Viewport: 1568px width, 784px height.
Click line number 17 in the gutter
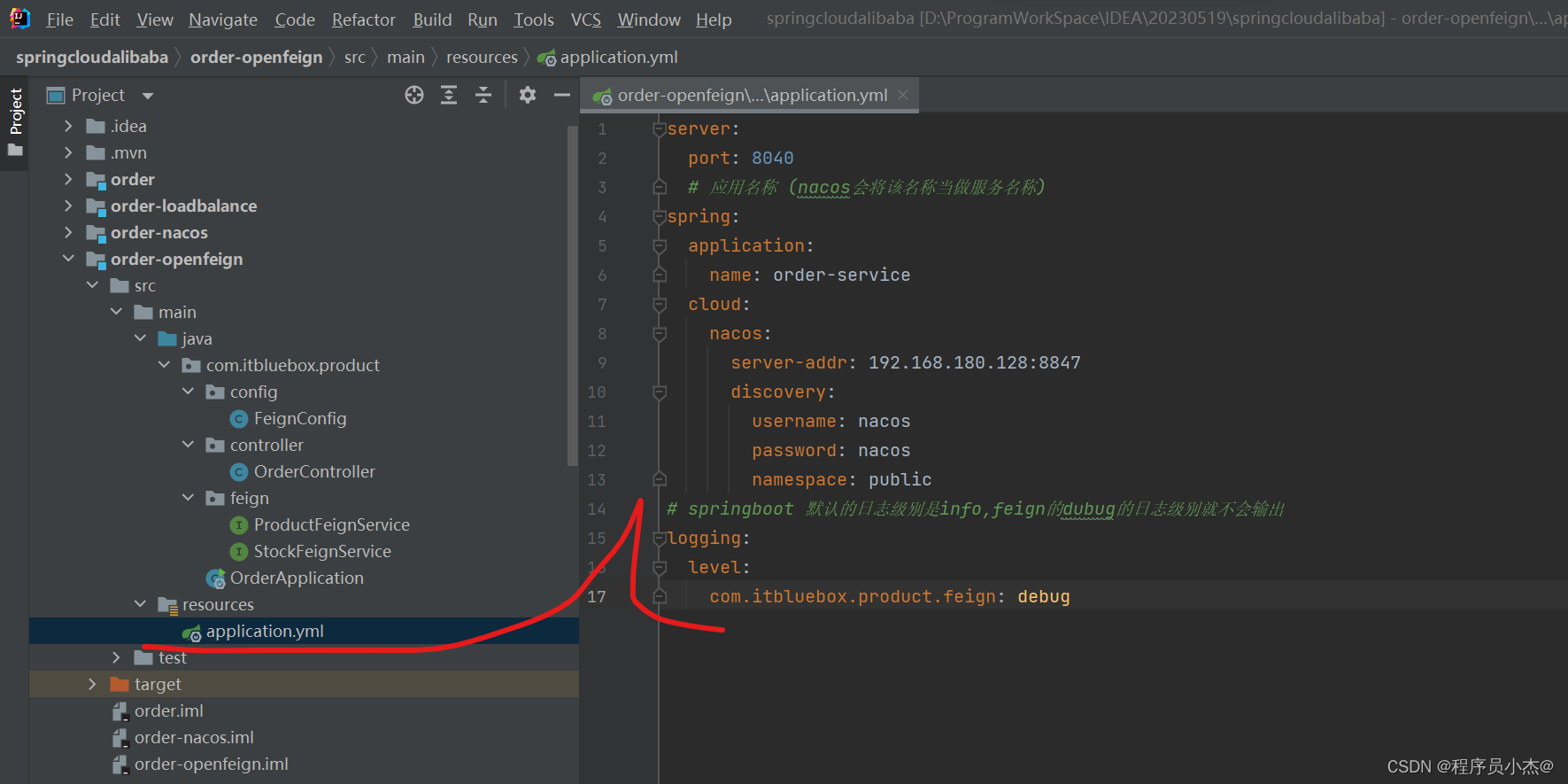tap(597, 597)
